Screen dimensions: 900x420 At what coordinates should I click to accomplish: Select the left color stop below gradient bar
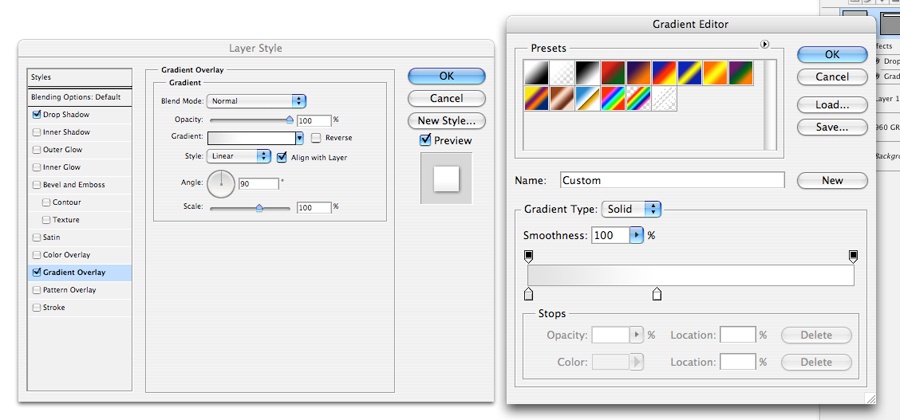(529, 294)
